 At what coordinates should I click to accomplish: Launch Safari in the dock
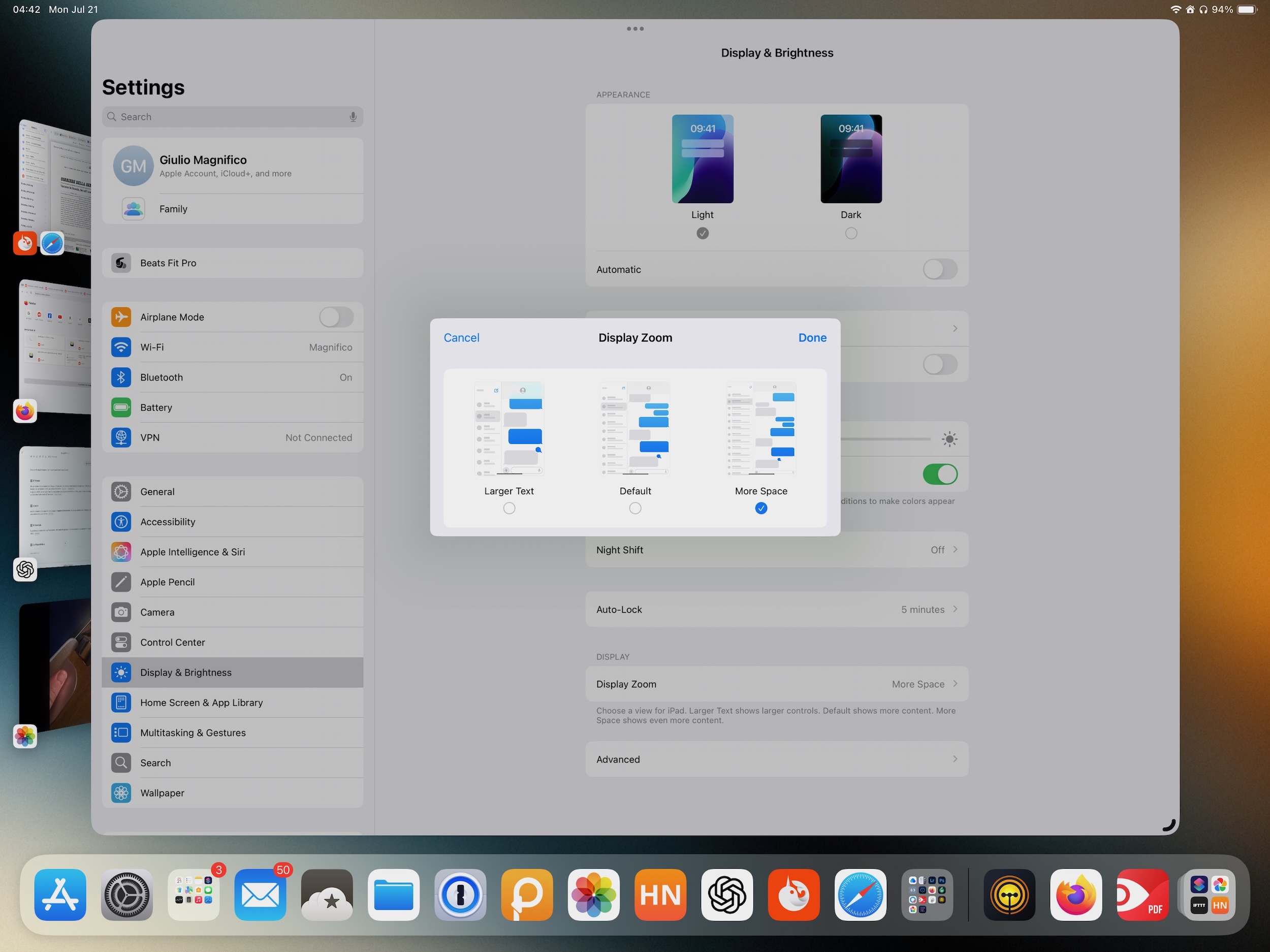pyautogui.click(x=860, y=895)
